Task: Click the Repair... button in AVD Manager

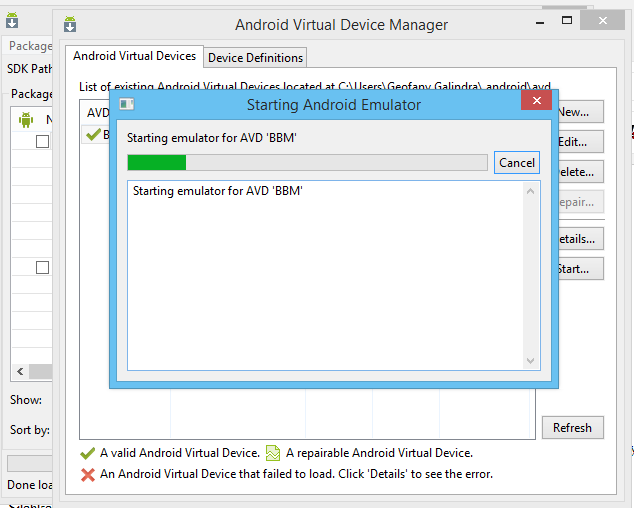Action: [581, 202]
